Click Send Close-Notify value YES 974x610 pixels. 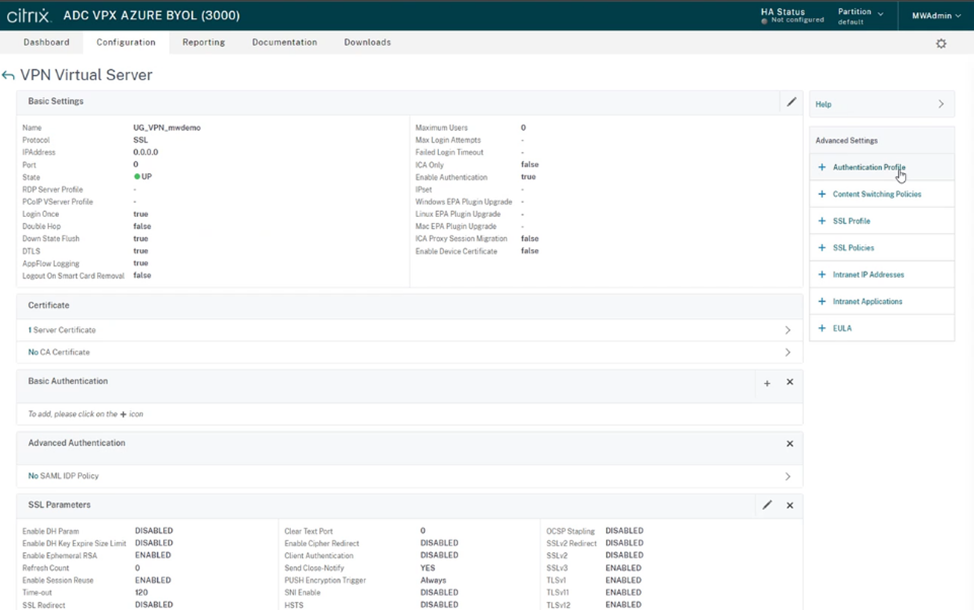coord(427,568)
